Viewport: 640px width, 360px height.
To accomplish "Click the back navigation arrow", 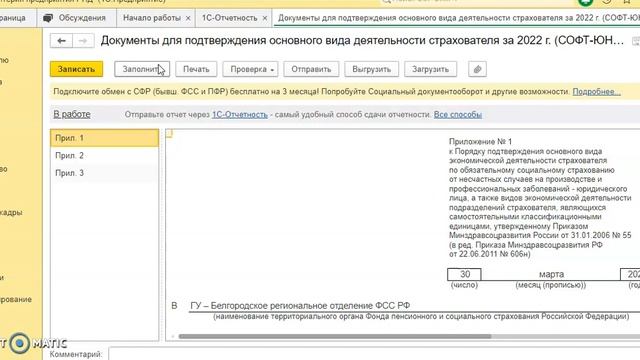I will tap(61, 41).
